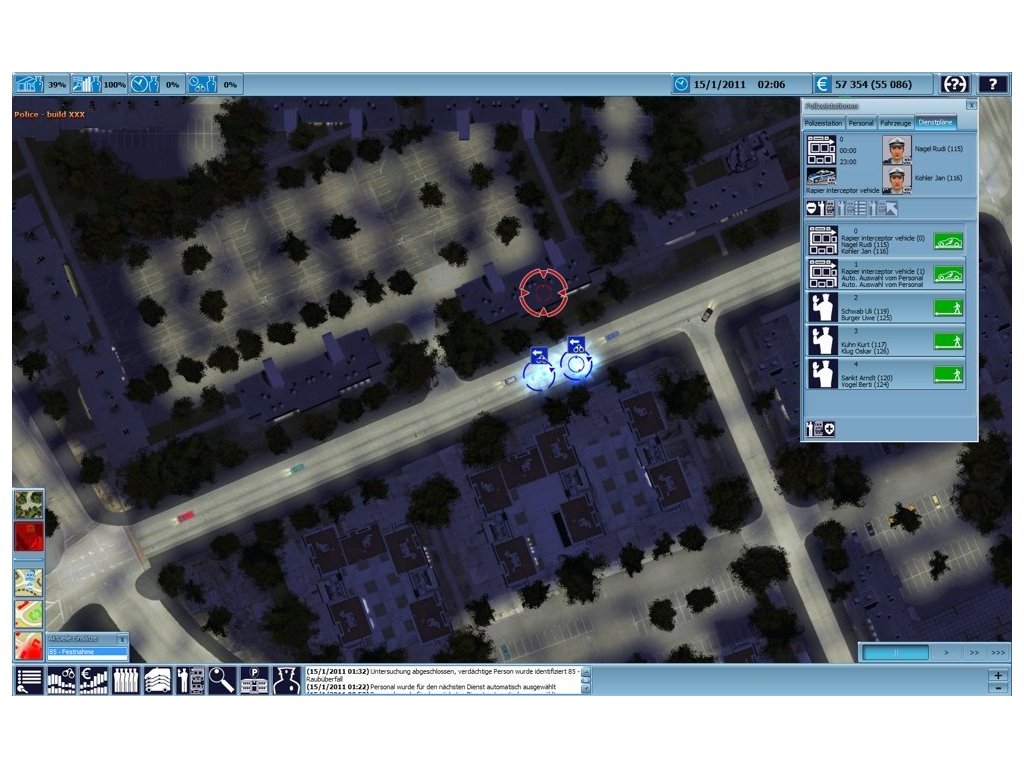1024x768 pixels.
Task: Switch to the Dienstpläne tab
Action: 935,122
